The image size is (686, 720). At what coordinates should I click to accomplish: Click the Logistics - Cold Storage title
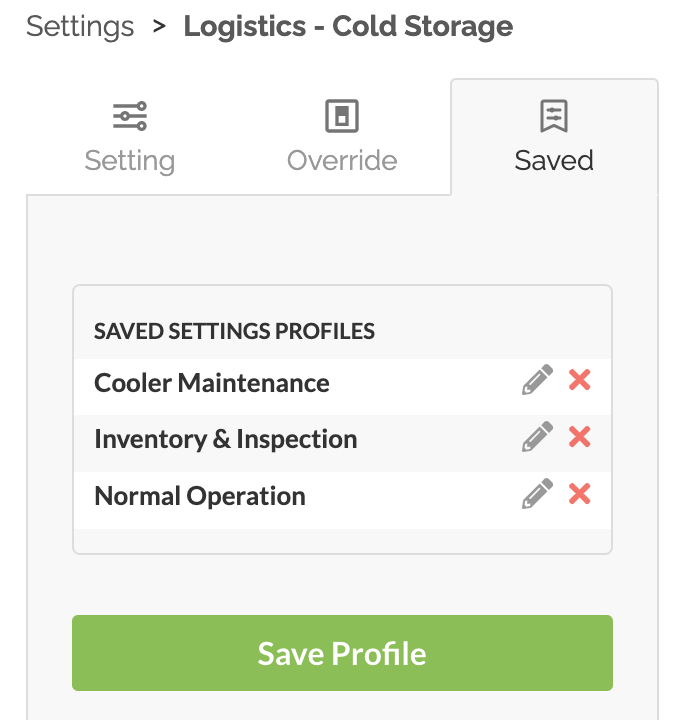tap(348, 27)
